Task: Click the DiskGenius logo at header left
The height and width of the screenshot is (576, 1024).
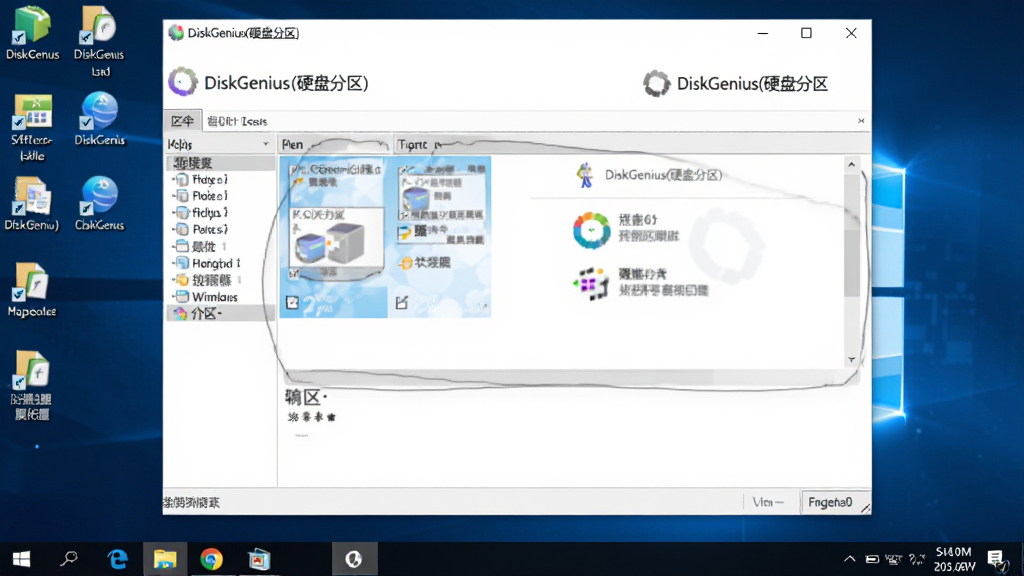Action: coord(182,82)
